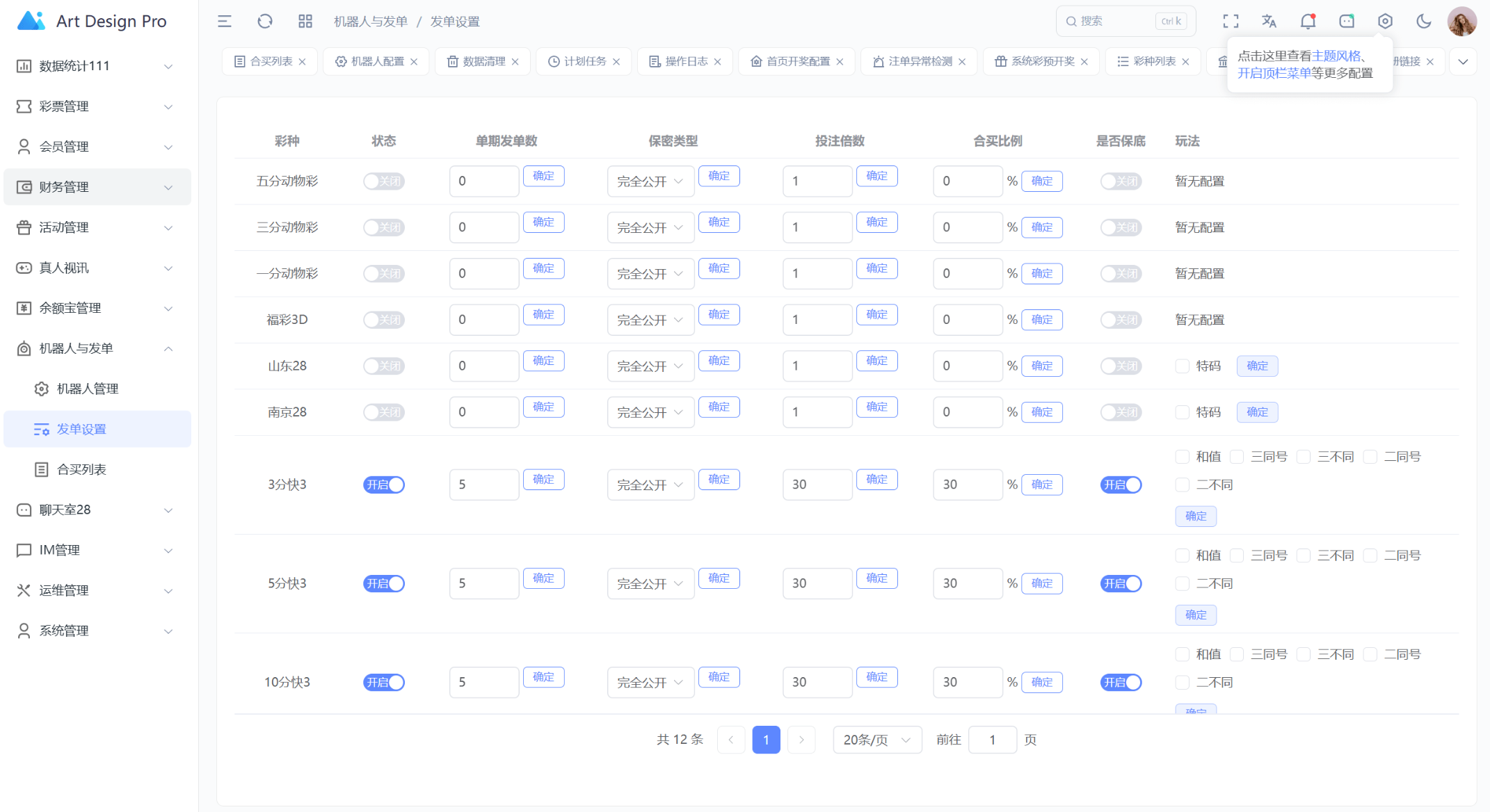This screenshot has height=812, width=1490.
Task: Click the page refresh icon
Action: tap(265, 22)
